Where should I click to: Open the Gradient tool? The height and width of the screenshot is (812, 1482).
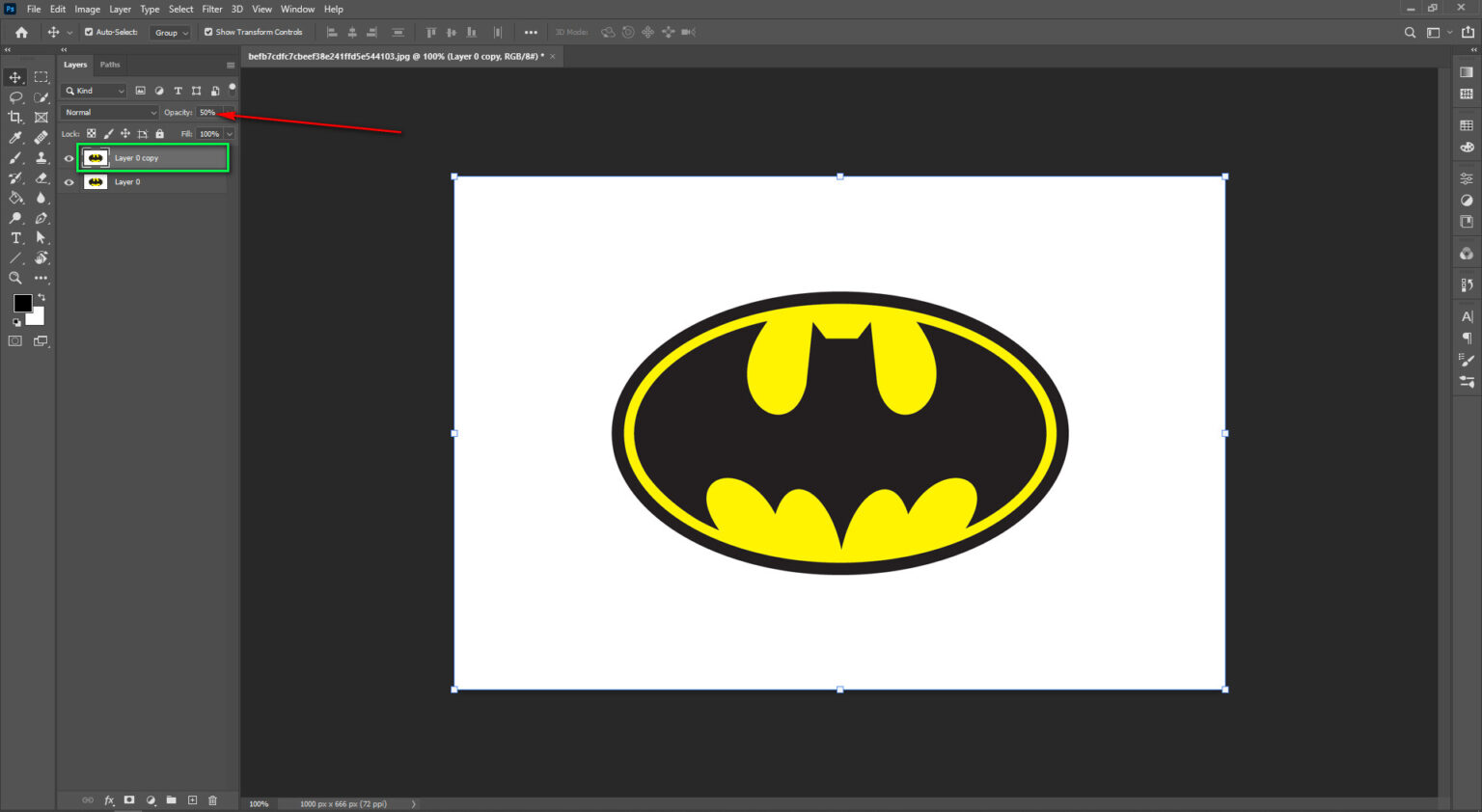coord(15,197)
